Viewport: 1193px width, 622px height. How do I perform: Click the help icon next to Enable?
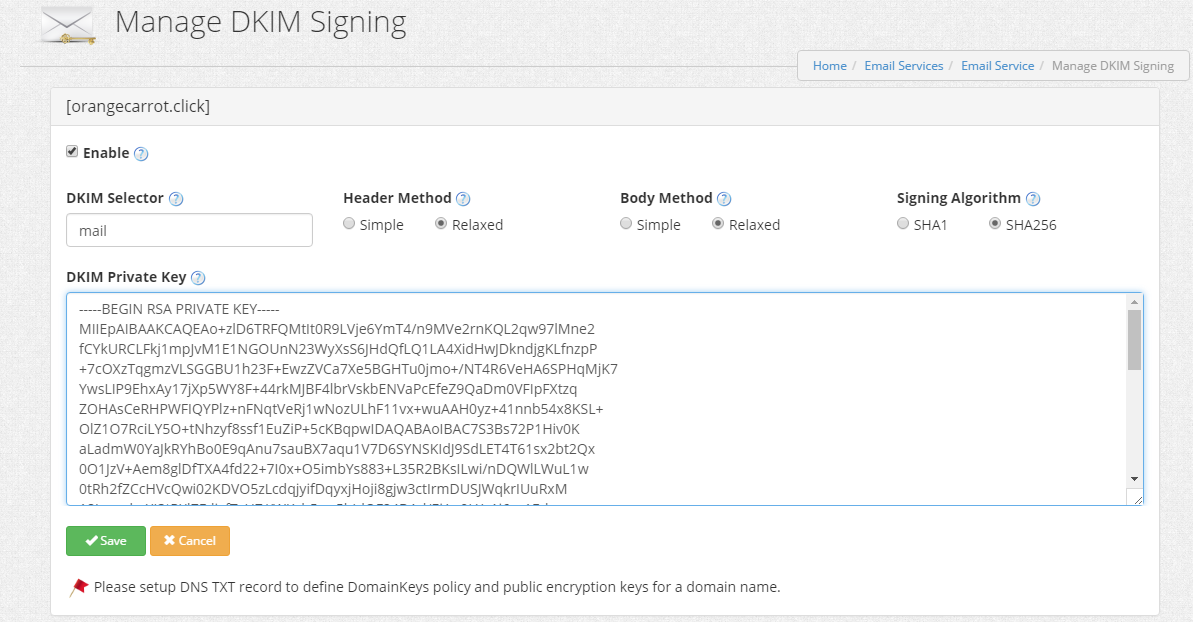click(141, 154)
